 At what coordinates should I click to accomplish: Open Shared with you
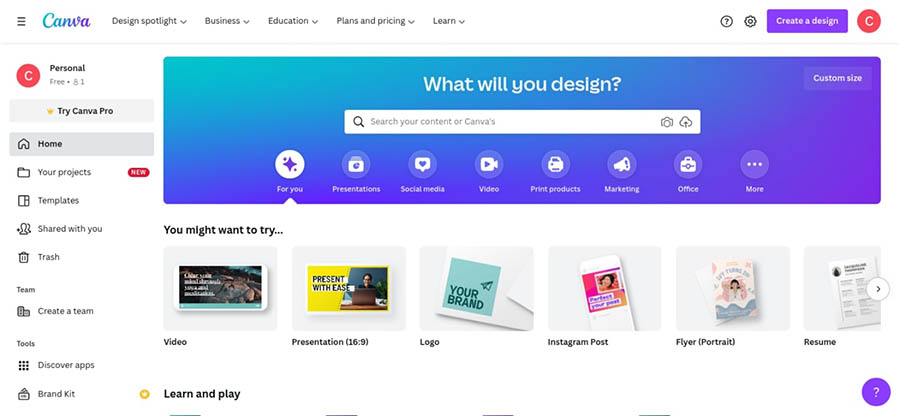(82, 228)
